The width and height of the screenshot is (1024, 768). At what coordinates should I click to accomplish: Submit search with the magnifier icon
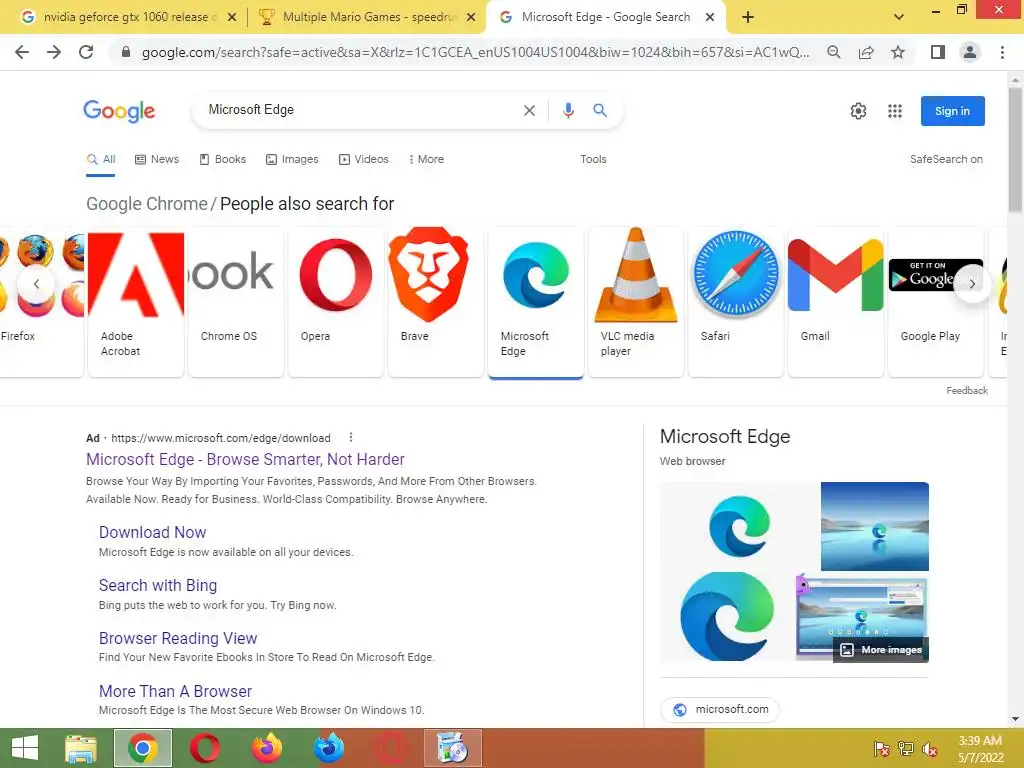600,110
